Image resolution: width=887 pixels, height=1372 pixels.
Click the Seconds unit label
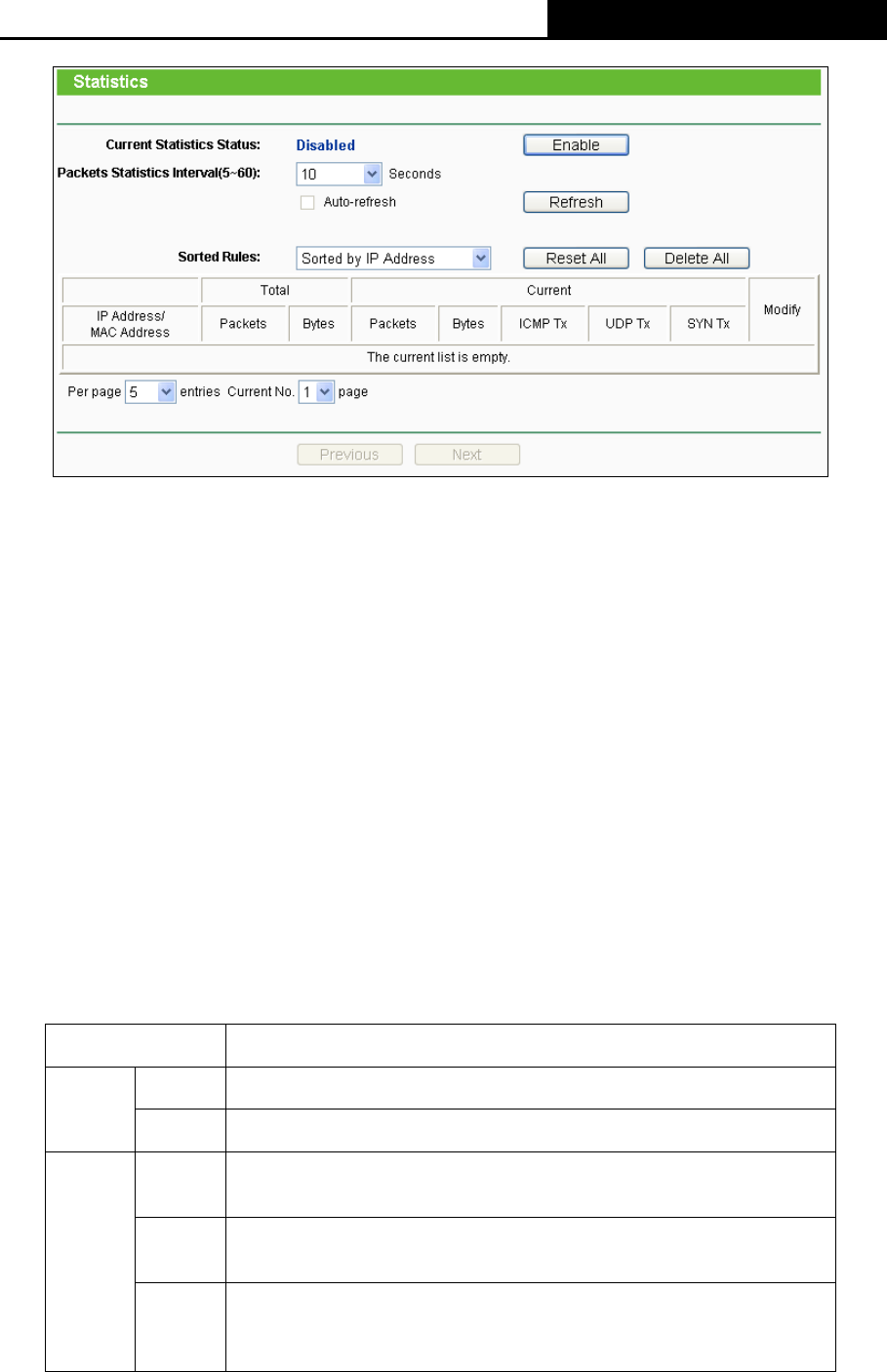[415, 174]
